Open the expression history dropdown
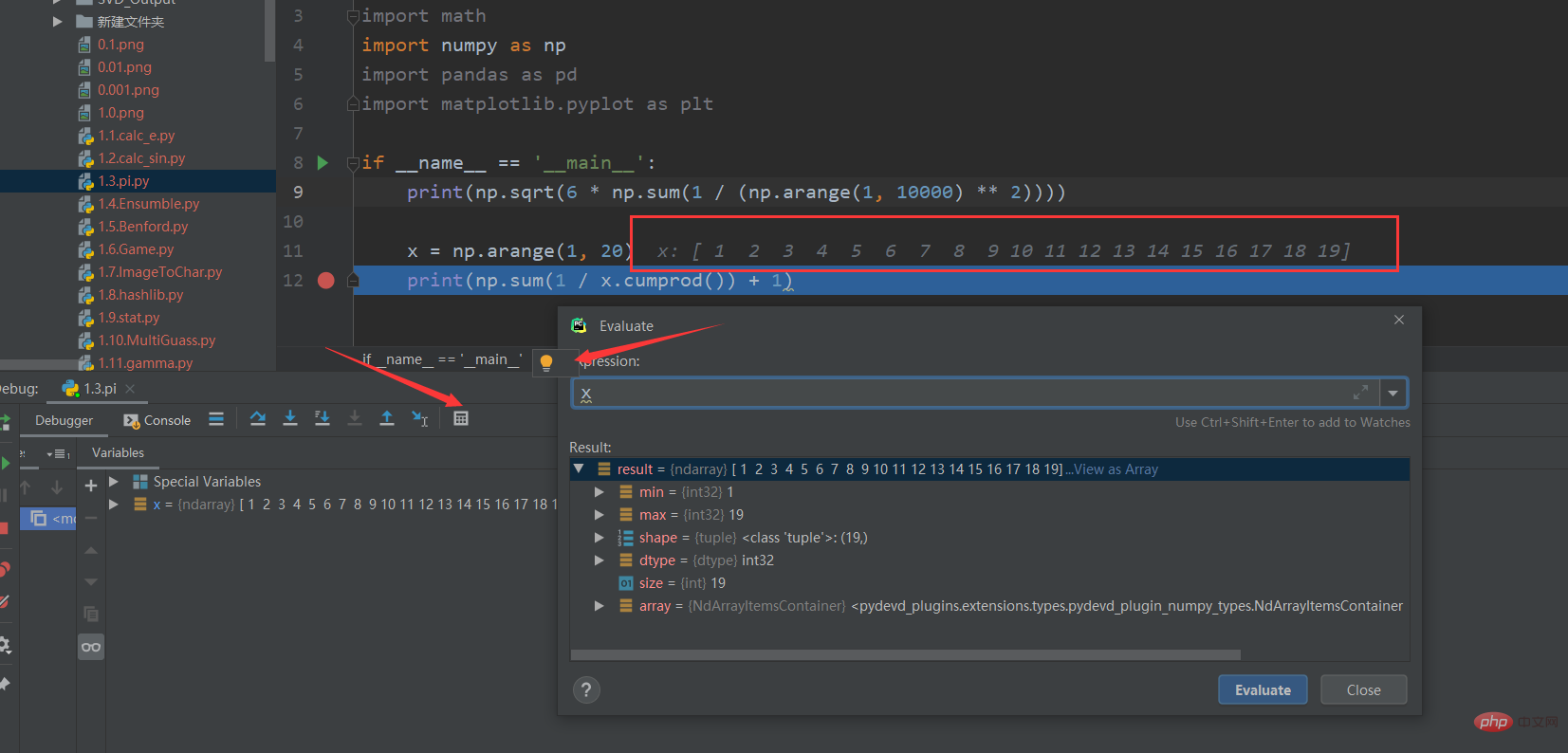 [x=1393, y=393]
